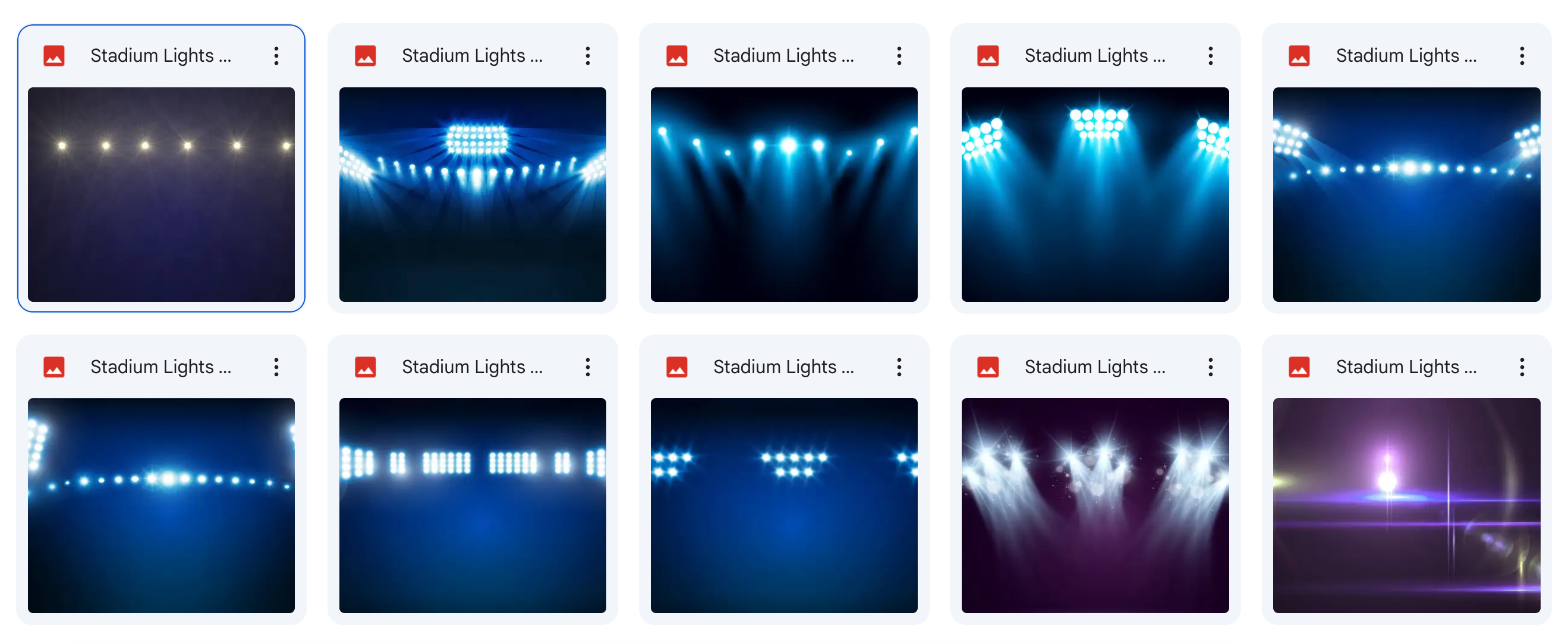Open more actions menu for the yellow-lights file
The width and height of the screenshot is (1568, 644).
pyautogui.click(x=276, y=56)
